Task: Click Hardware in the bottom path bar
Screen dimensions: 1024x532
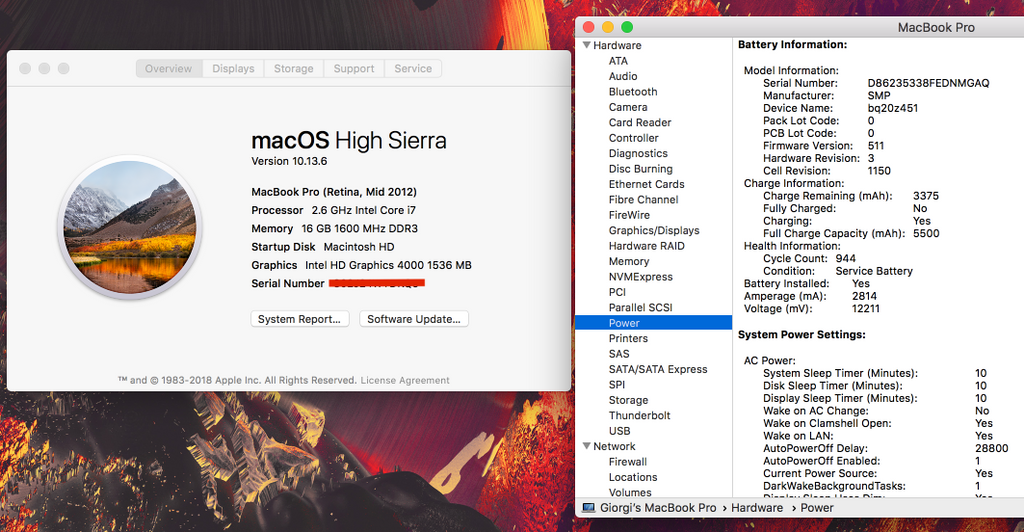Action: pyautogui.click(x=757, y=508)
